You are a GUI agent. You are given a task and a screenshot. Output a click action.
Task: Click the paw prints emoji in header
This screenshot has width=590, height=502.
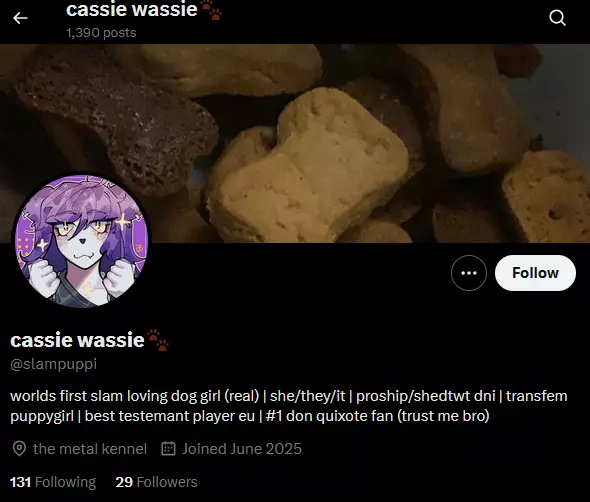211,10
